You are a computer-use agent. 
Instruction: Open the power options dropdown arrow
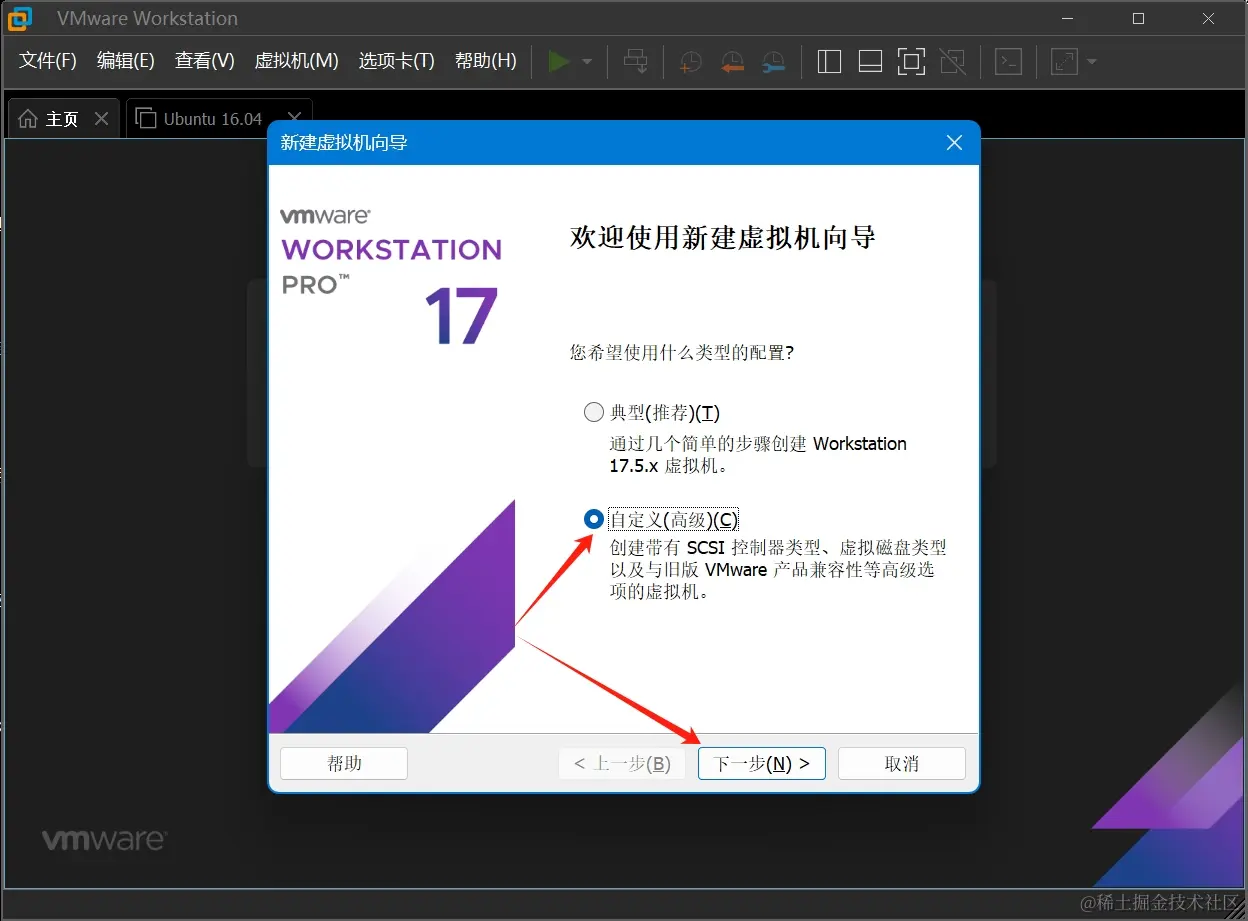click(587, 62)
